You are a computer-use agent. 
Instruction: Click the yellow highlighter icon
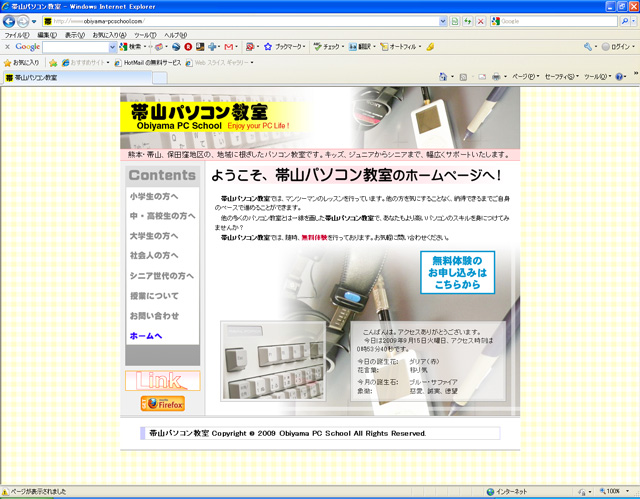[x=430, y=47]
